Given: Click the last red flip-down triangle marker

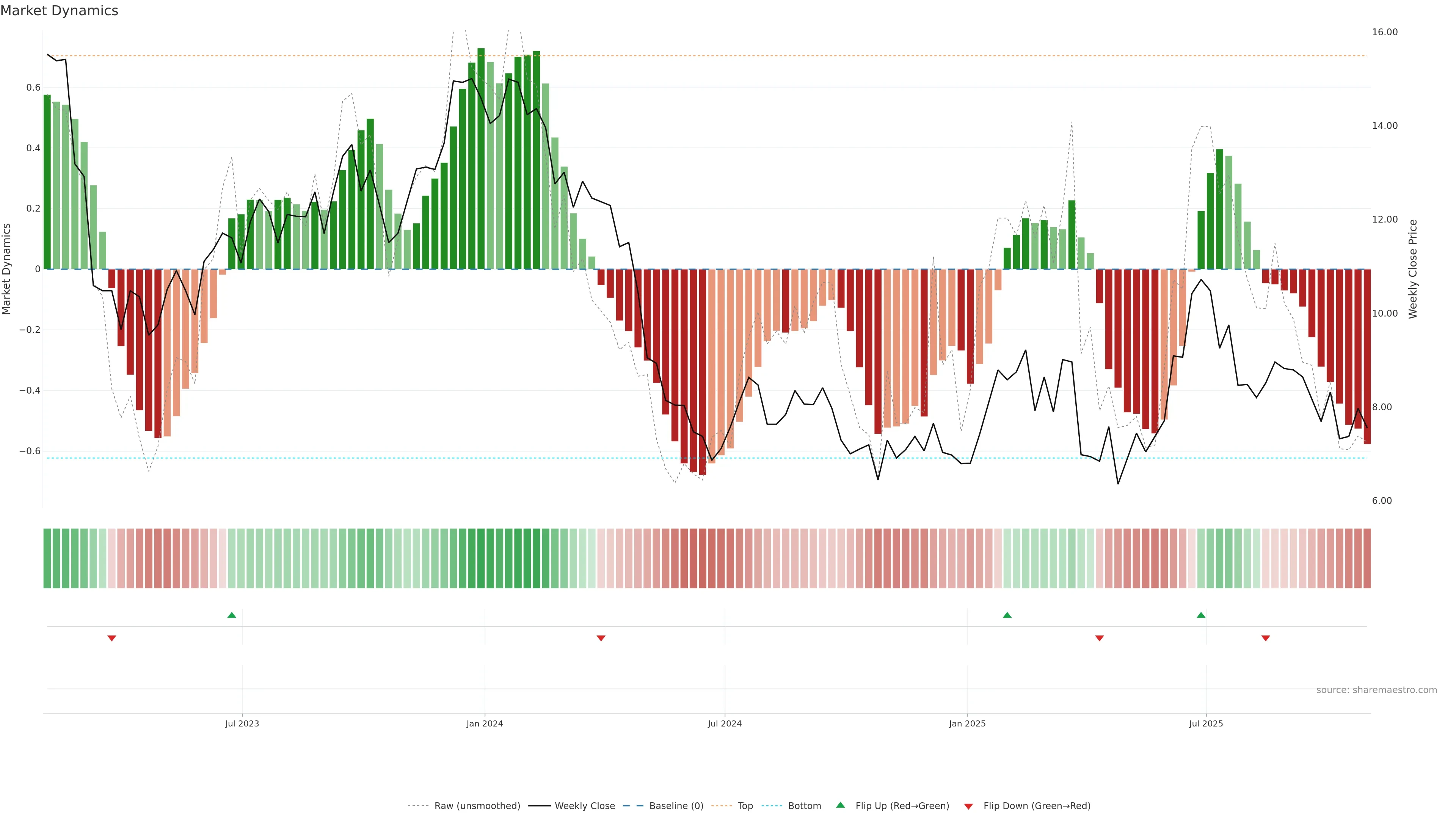Looking at the screenshot, I should [1266, 638].
